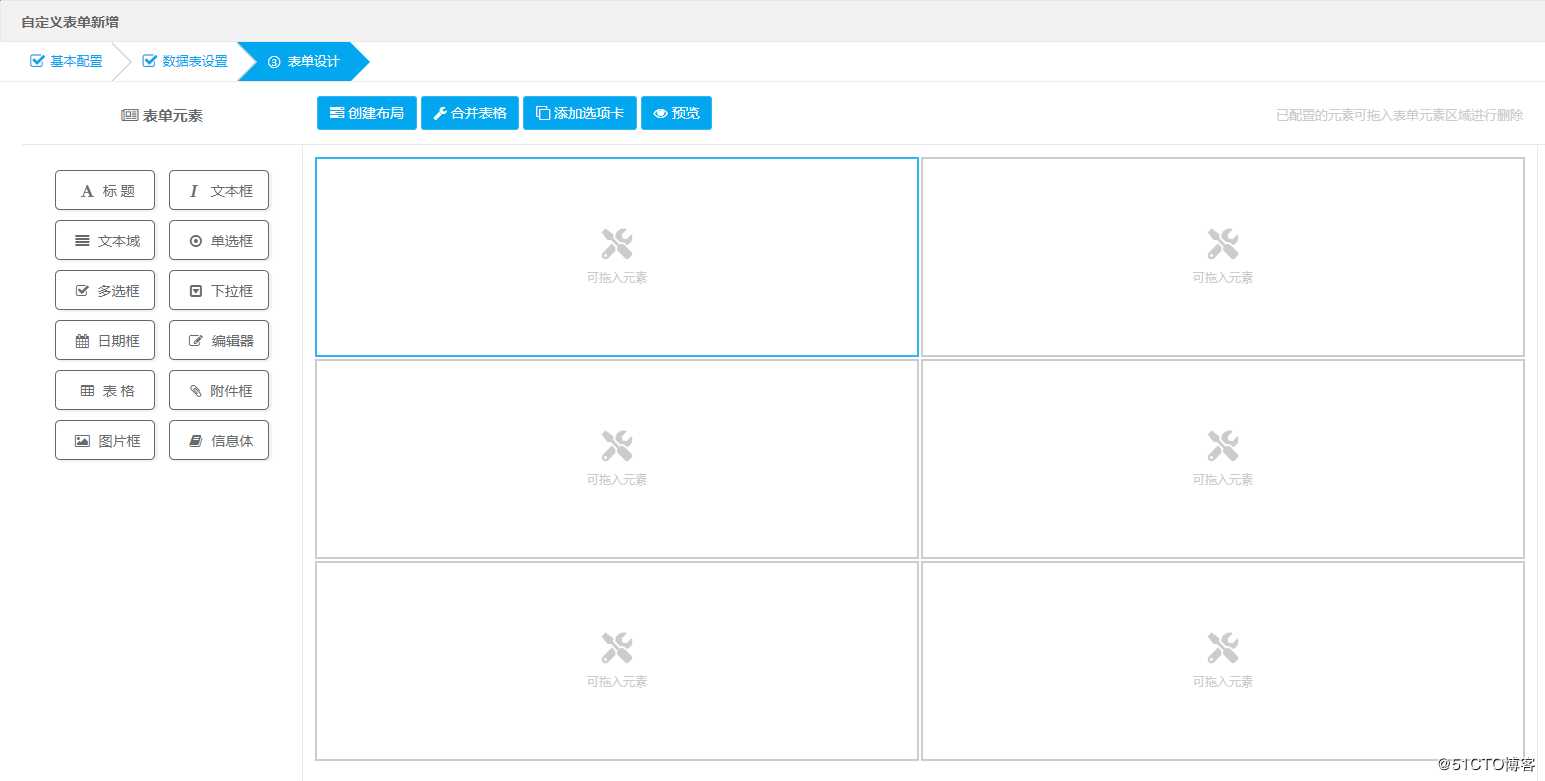Click the 表单元素 panel heading
The width and height of the screenshot is (1545, 781).
click(x=162, y=115)
